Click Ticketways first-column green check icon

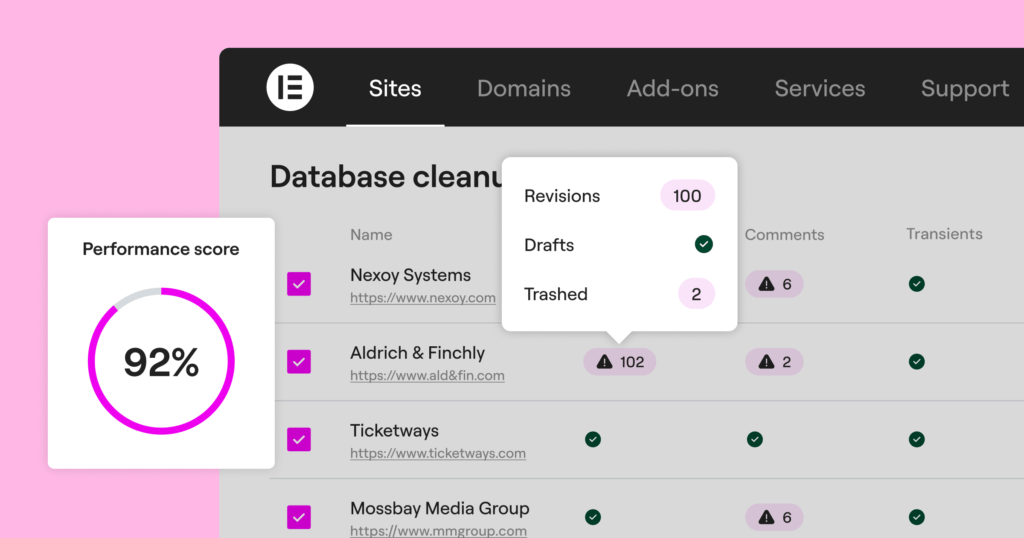pos(593,439)
